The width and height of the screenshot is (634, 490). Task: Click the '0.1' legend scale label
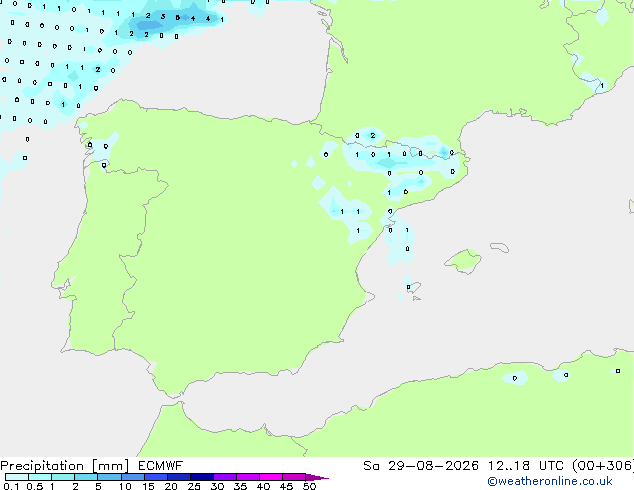coord(11,486)
